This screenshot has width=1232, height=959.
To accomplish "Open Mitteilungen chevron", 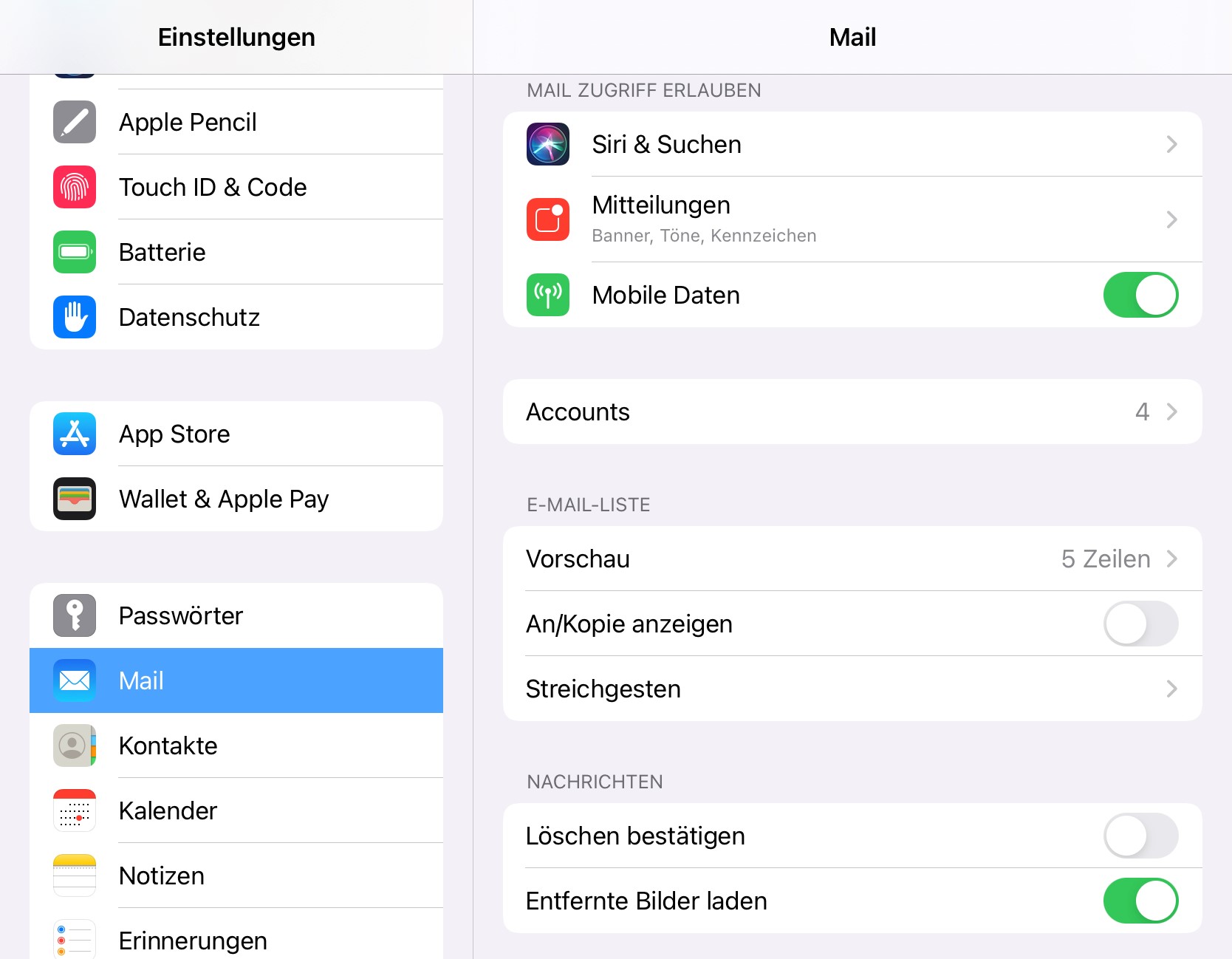I will pyautogui.click(x=1171, y=219).
